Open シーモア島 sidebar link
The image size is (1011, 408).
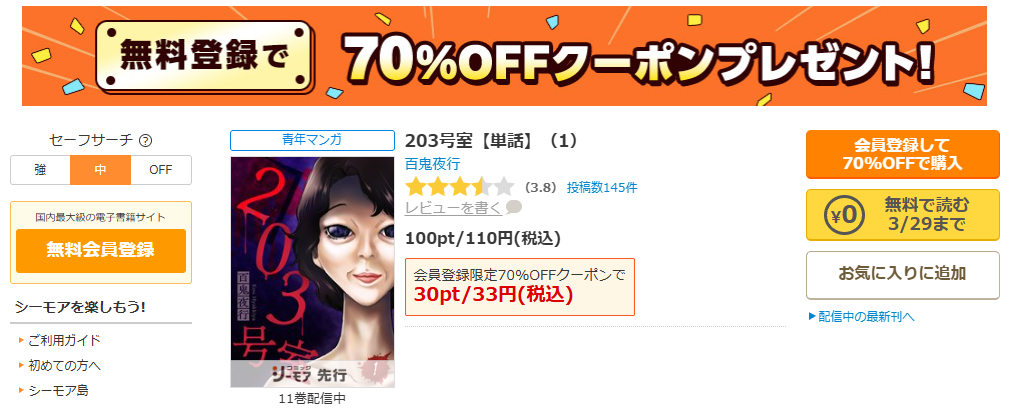tap(59, 391)
